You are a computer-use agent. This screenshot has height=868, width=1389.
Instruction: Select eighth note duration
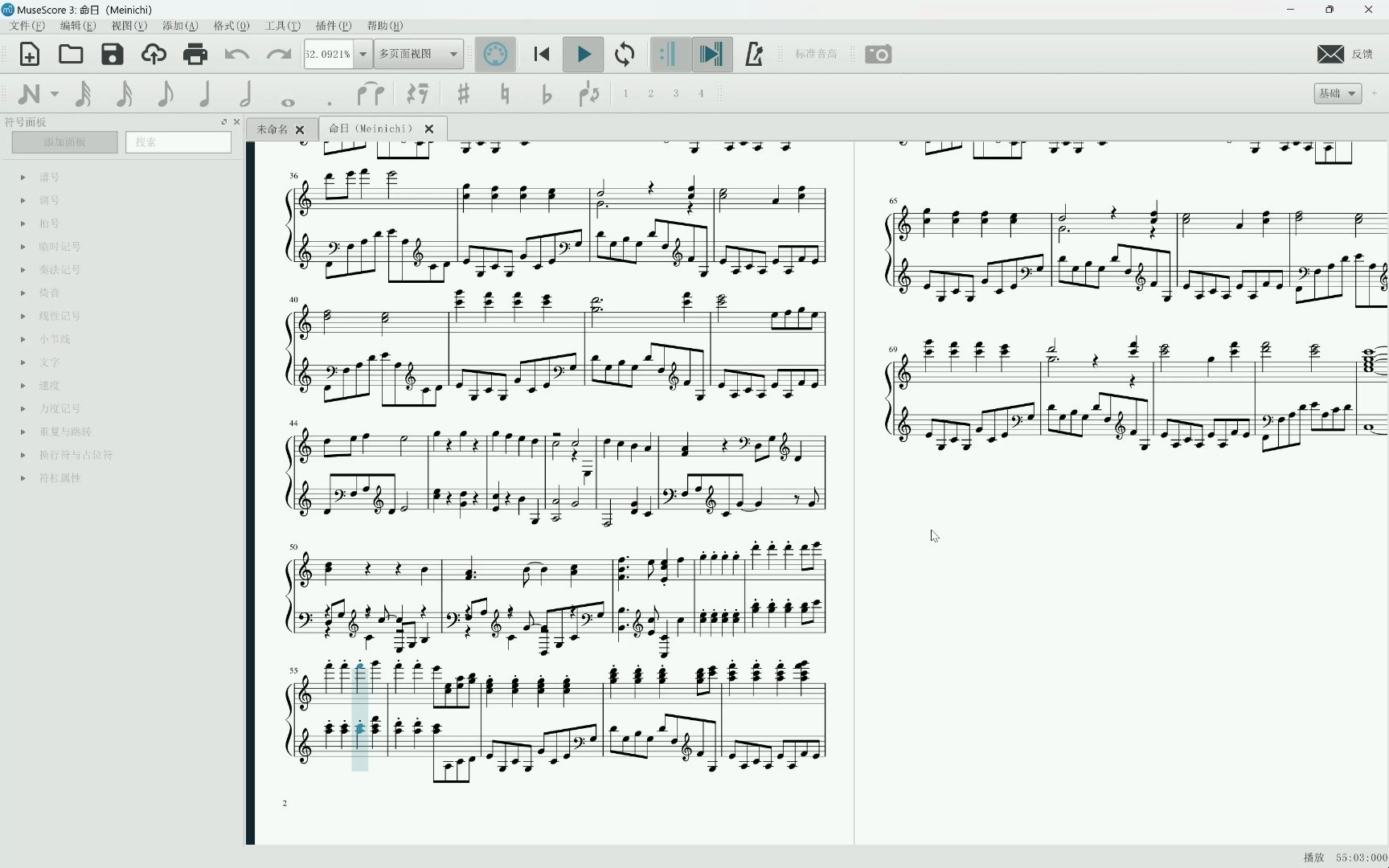tap(166, 94)
